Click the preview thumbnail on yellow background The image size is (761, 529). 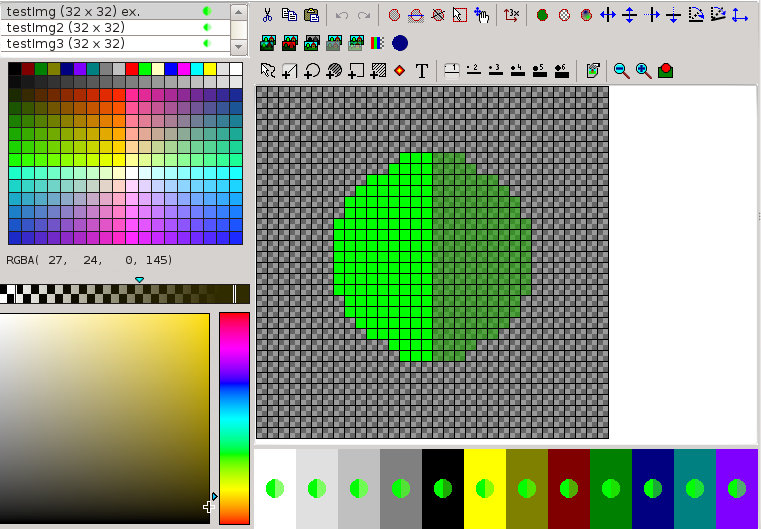[x=484, y=489]
